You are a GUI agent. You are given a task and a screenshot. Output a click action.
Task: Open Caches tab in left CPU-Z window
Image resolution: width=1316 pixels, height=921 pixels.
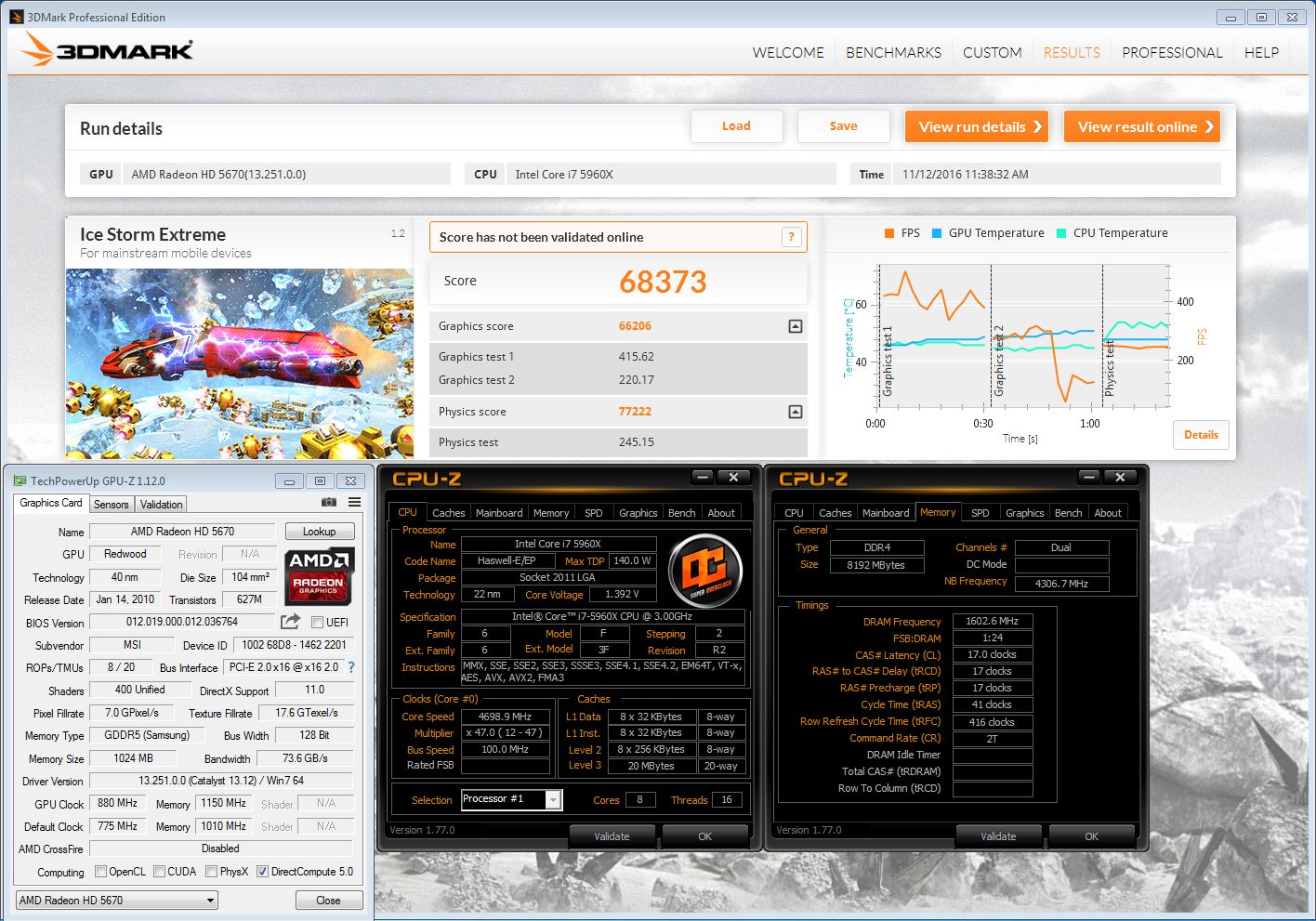pyautogui.click(x=449, y=513)
